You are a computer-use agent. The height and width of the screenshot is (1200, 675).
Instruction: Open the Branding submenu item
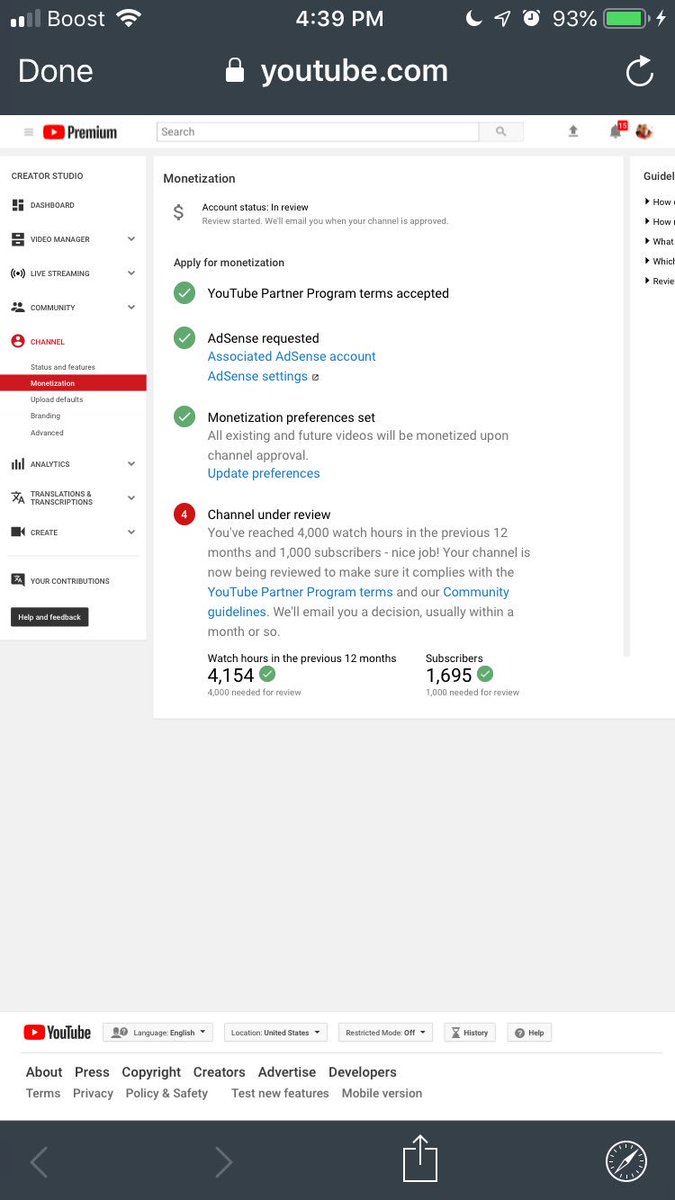tap(45, 415)
